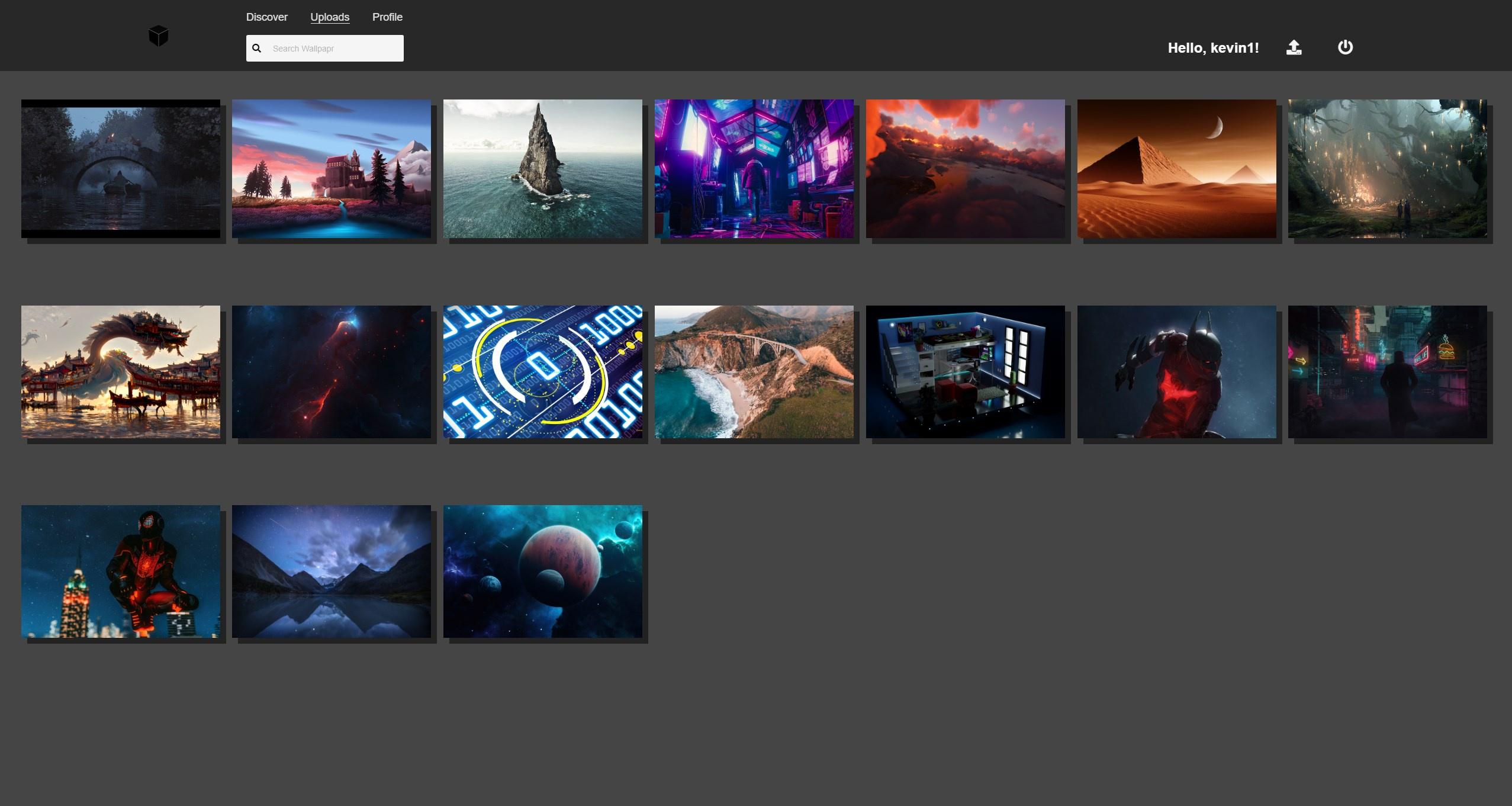Image resolution: width=1512 pixels, height=806 pixels.
Task: Click the Hello, kevin1! greeting text
Action: [x=1213, y=48]
